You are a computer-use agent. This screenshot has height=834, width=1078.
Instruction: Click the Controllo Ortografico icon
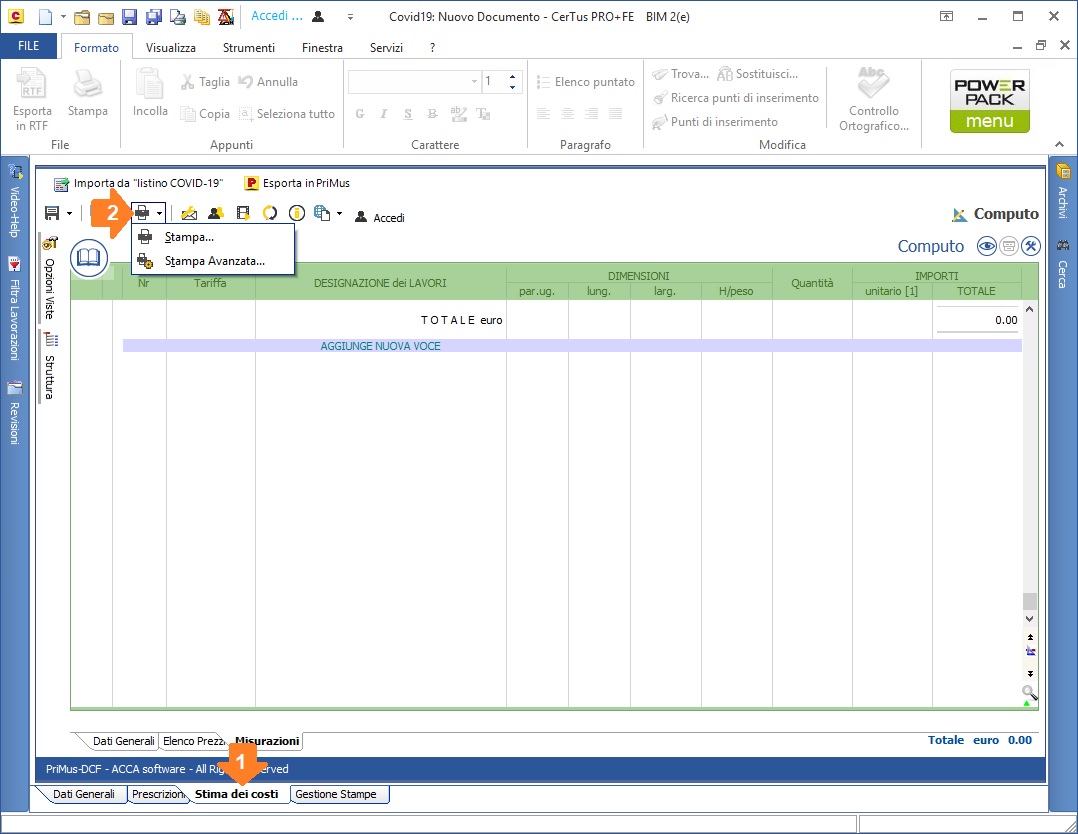pyautogui.click(x=873, y=99)
